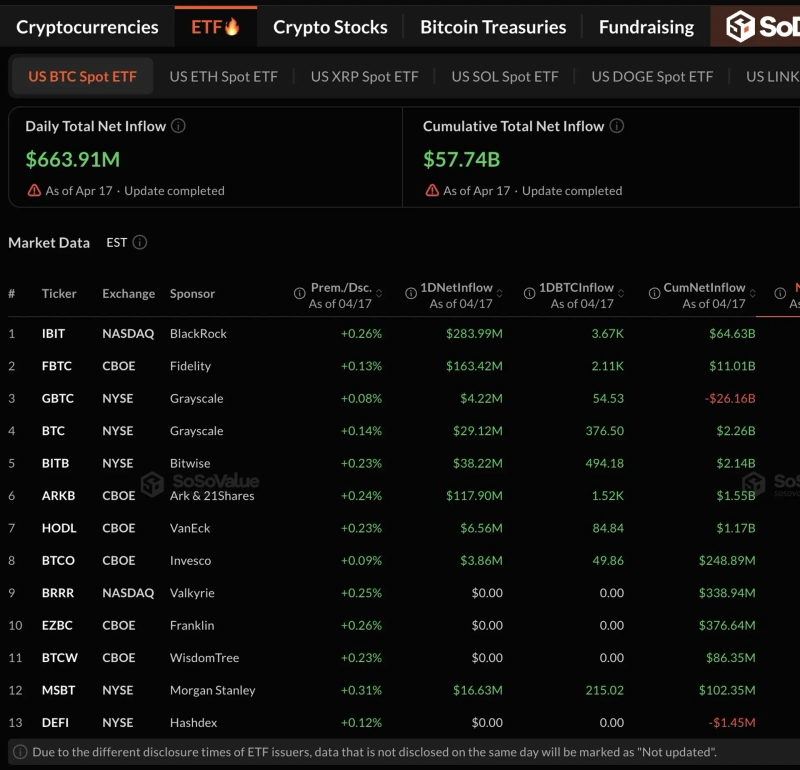Click warning icon under Daily Total Net Inflow
This screenshot has height=770, width=800.
pyautogui.click(x=34, y=190)
